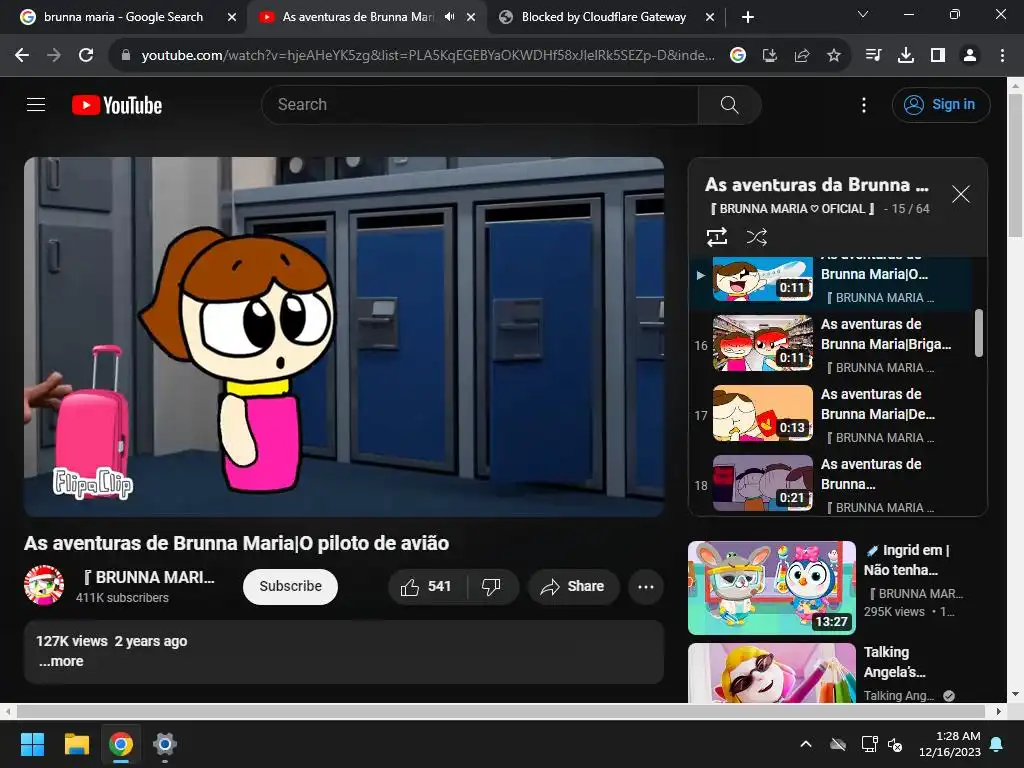Image resolution: width=1024 pixels, height=768 pixels.
Task: Open playlist title As aventuras da Brunna
Action: [816, 185]
